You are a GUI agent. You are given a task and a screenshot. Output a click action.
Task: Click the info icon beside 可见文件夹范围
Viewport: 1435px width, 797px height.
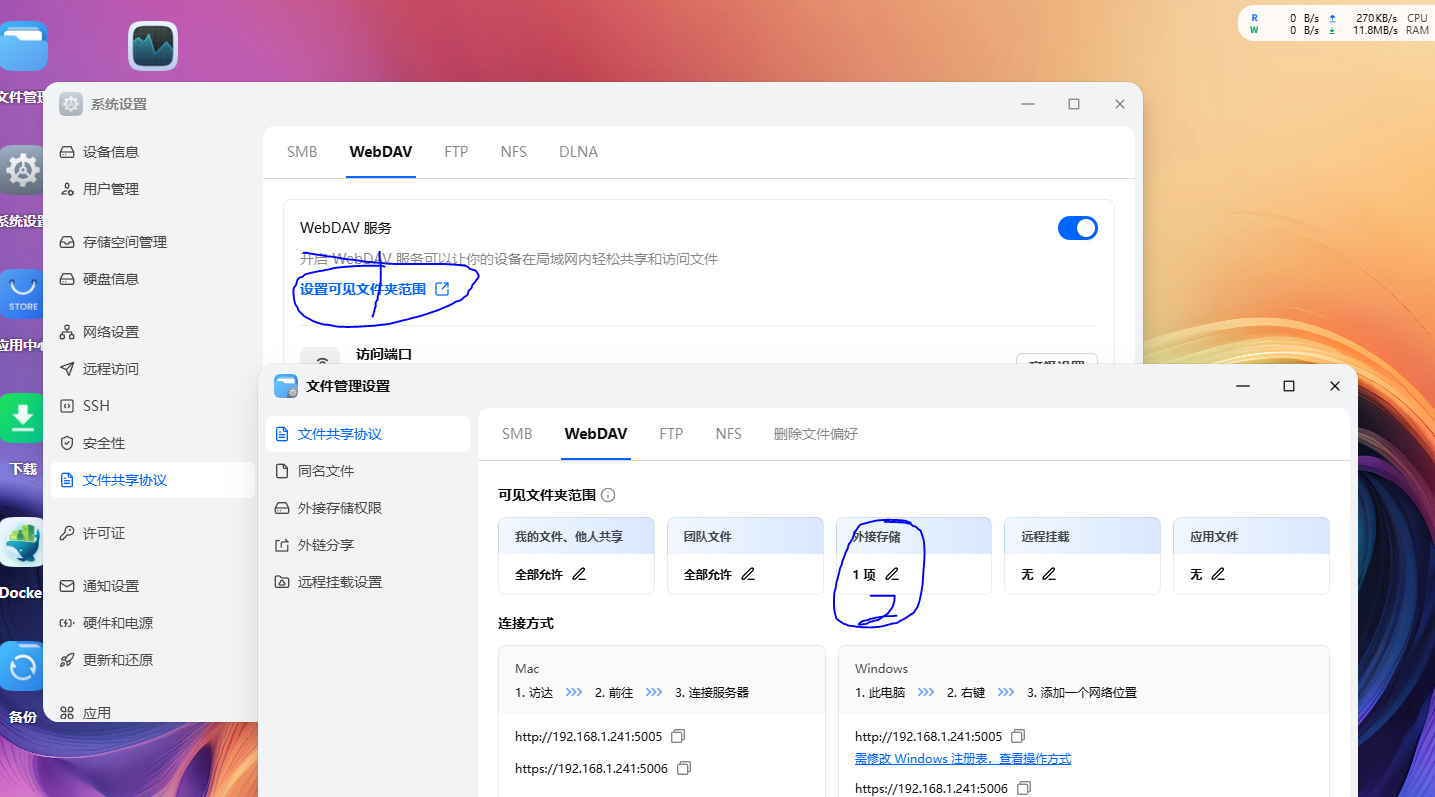click(608, 495)
